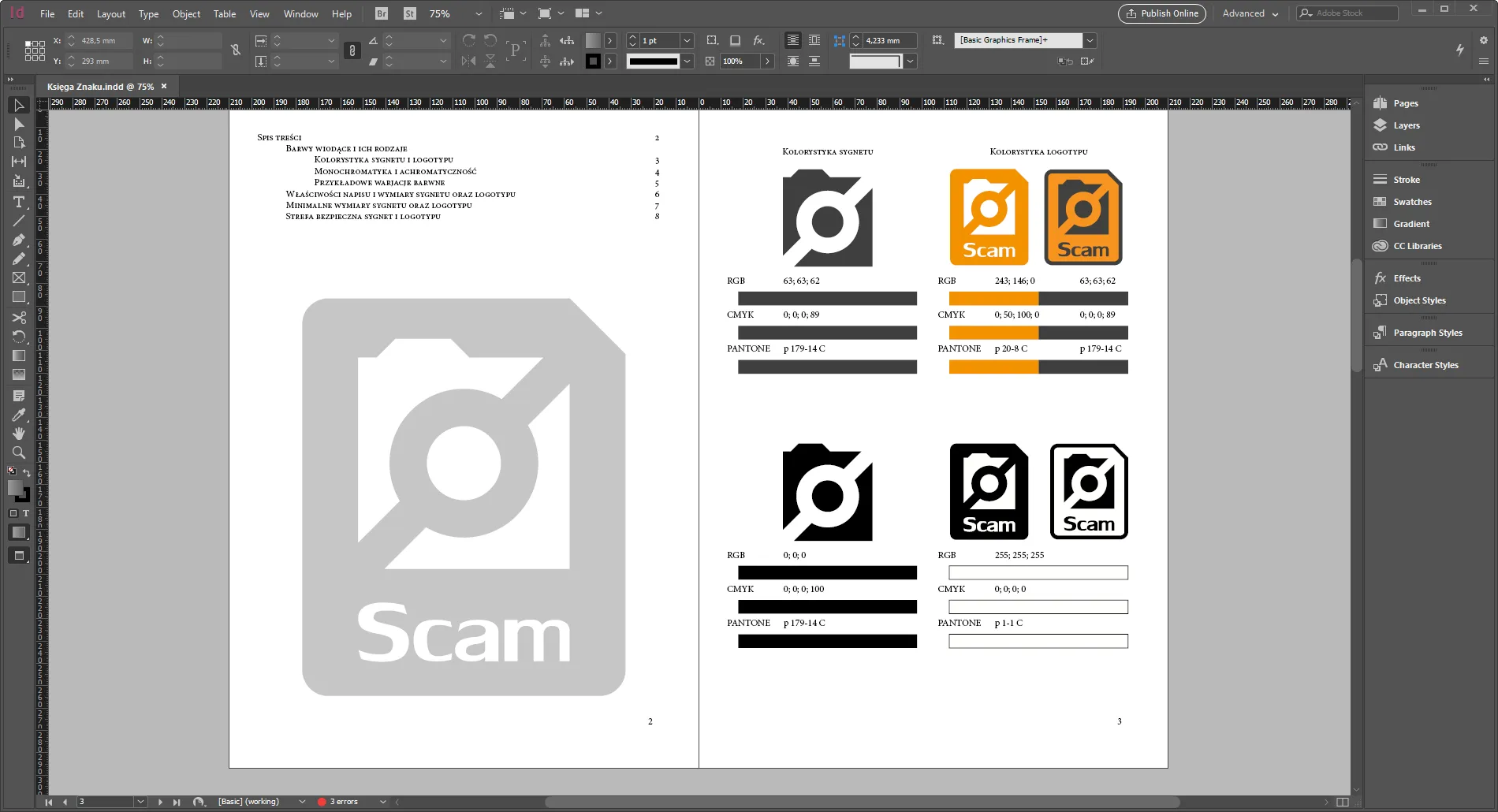Click the fill color swatch in toolbox
The height and width of the screenshot is (812, 1498).
[x=15, y=488]
